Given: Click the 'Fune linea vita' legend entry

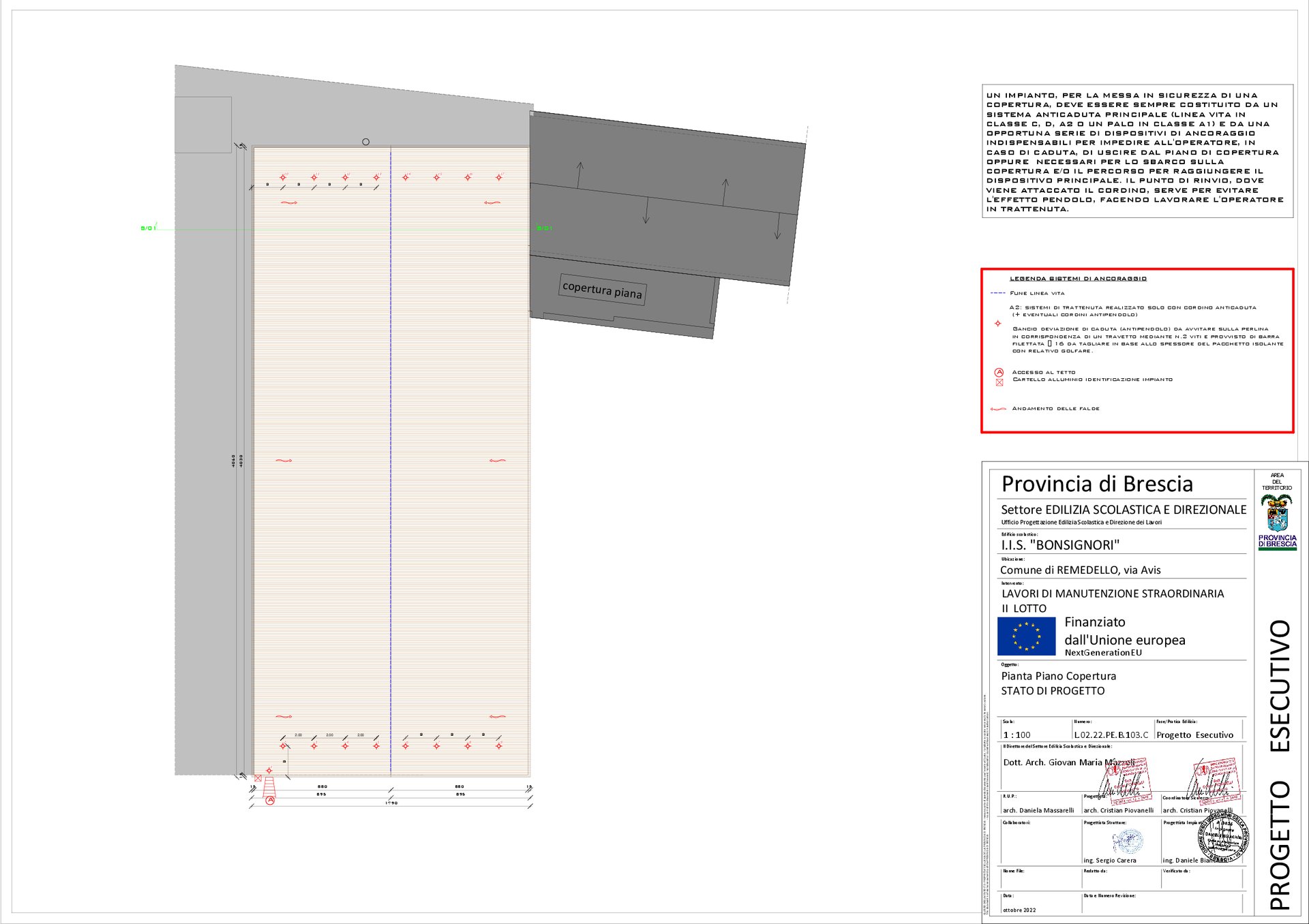Looking at the screenshot, I should point(1037,293).
